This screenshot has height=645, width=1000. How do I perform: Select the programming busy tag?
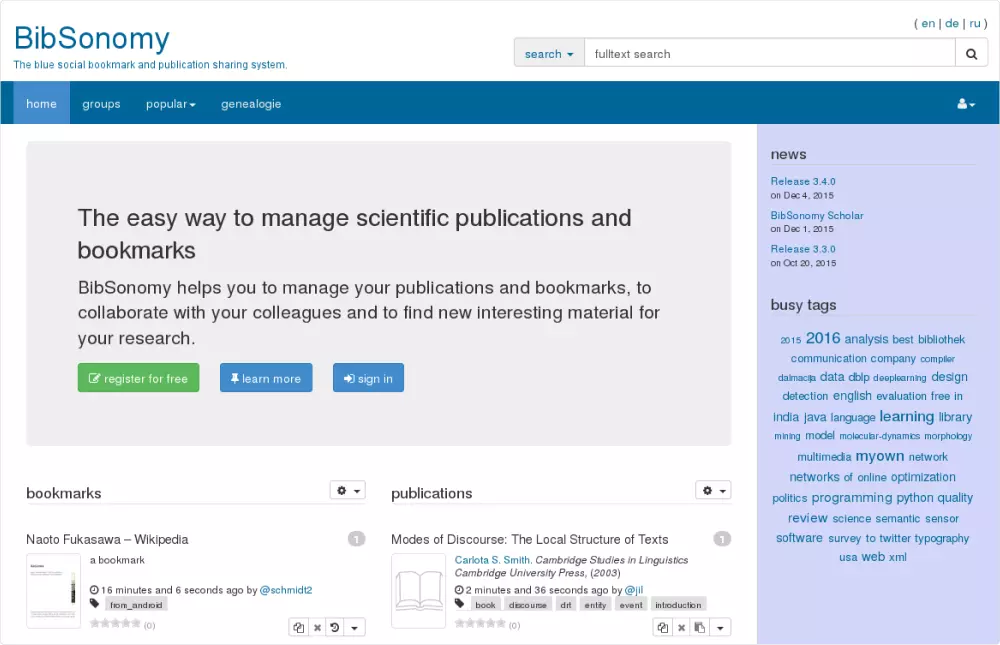coord(851,498)
